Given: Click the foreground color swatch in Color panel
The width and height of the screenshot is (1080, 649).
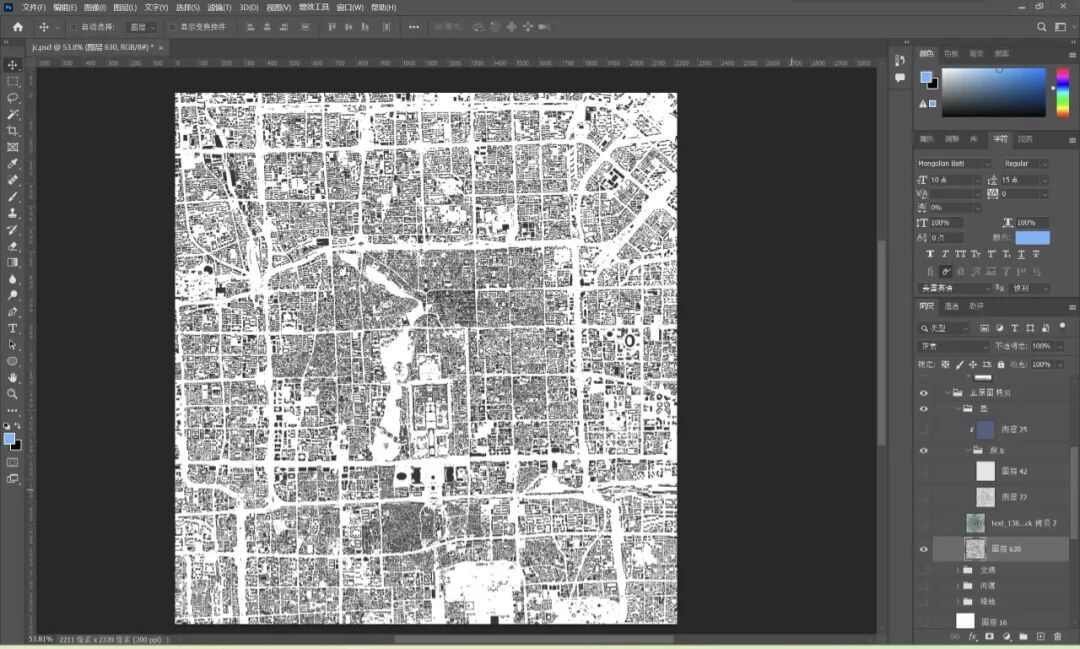Looking at the screenshot, I should [926, 77].
